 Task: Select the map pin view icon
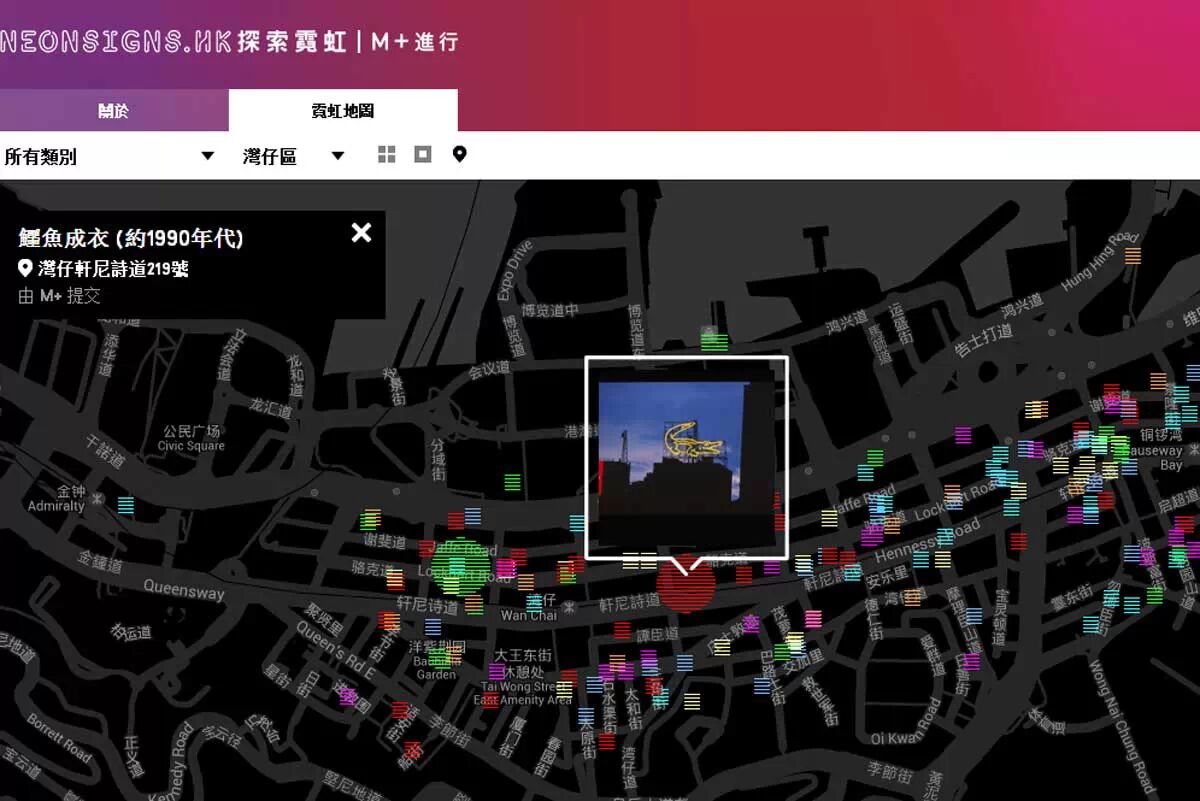[459, 154]
